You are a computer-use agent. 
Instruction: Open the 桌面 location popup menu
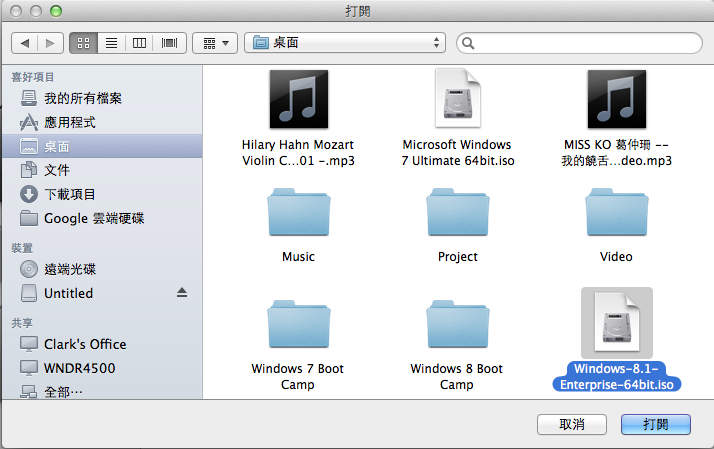point(347,43)
